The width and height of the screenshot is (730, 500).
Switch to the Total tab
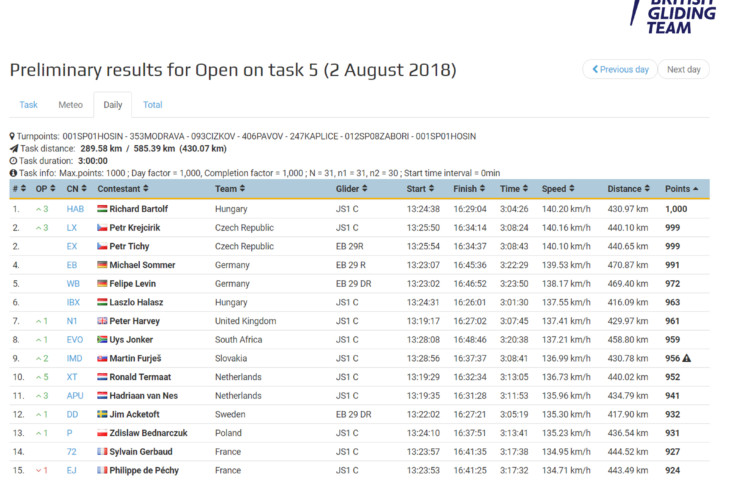pyautogui.click(x=152, y=104)
